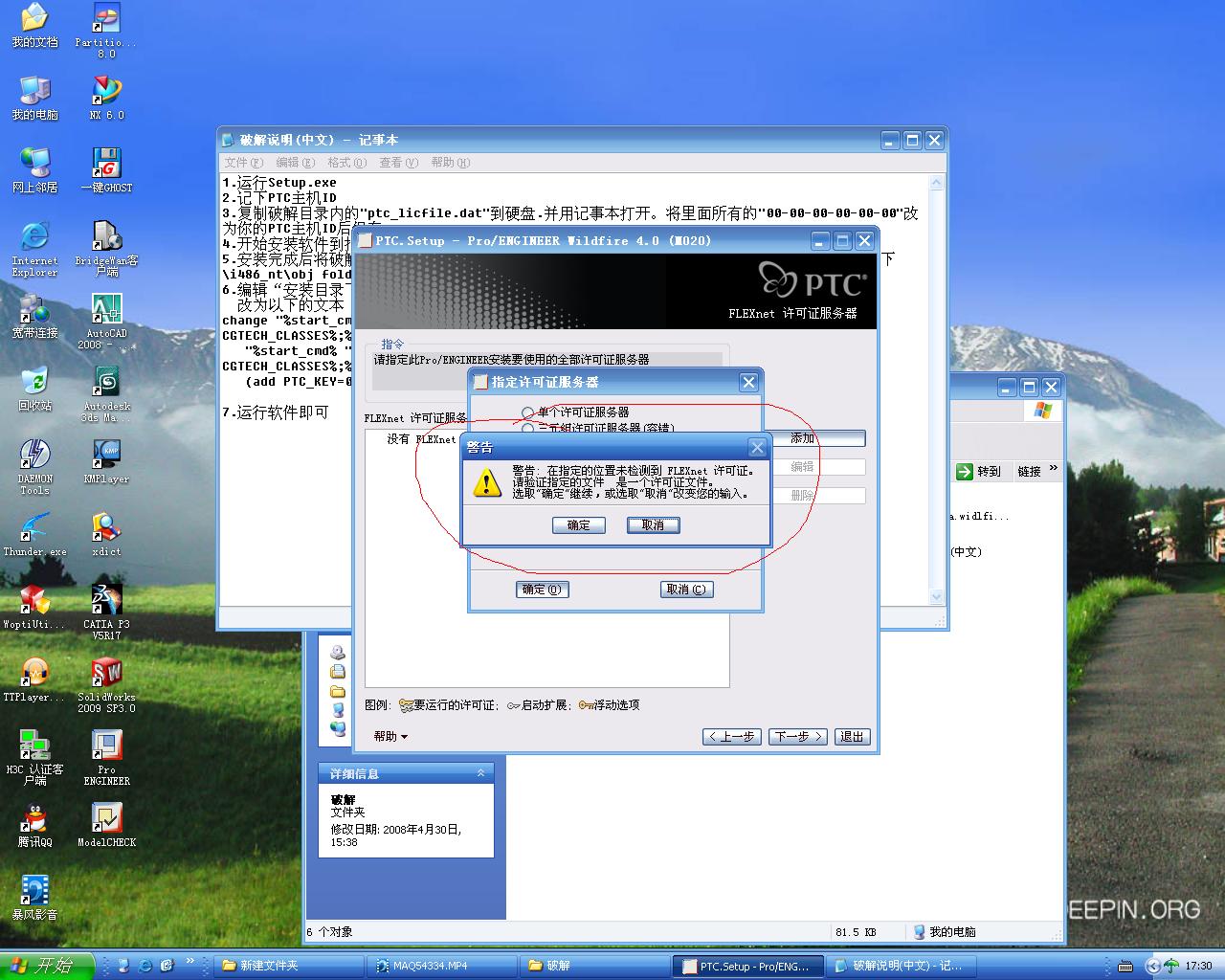Screen dimensions: 1225x980
Task: Close the 警告 dialog with X
Action: click(x=757, y=447)
